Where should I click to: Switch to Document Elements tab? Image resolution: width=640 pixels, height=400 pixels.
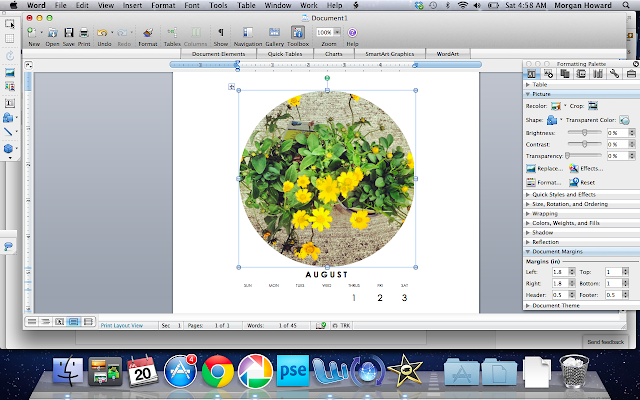point(218,54)
